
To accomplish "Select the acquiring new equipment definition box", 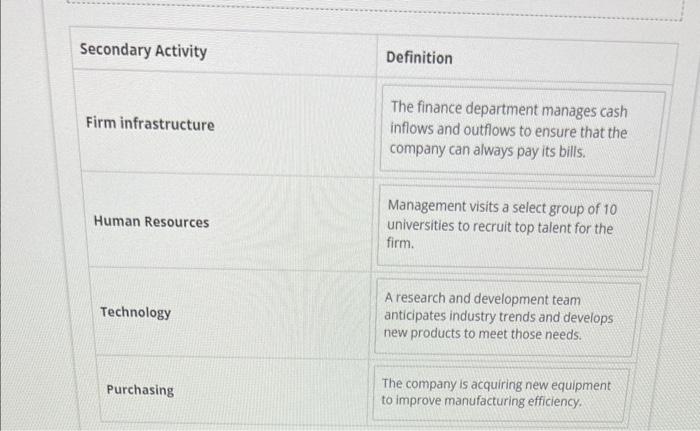I will click(x=501, y=393).
